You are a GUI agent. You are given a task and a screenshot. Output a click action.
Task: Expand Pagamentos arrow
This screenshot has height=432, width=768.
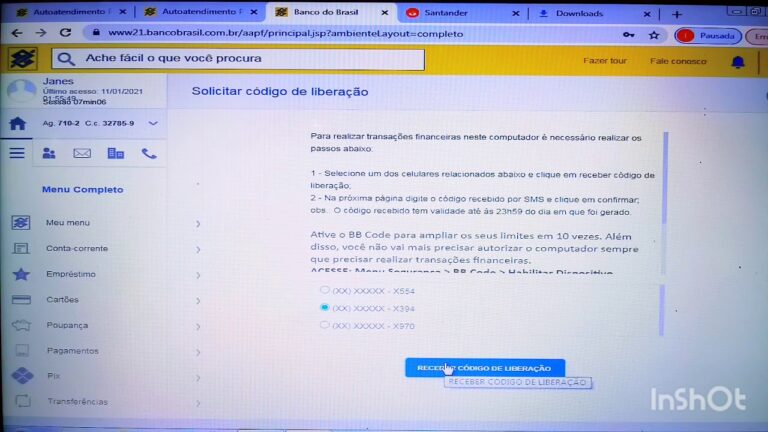point(198,352)
